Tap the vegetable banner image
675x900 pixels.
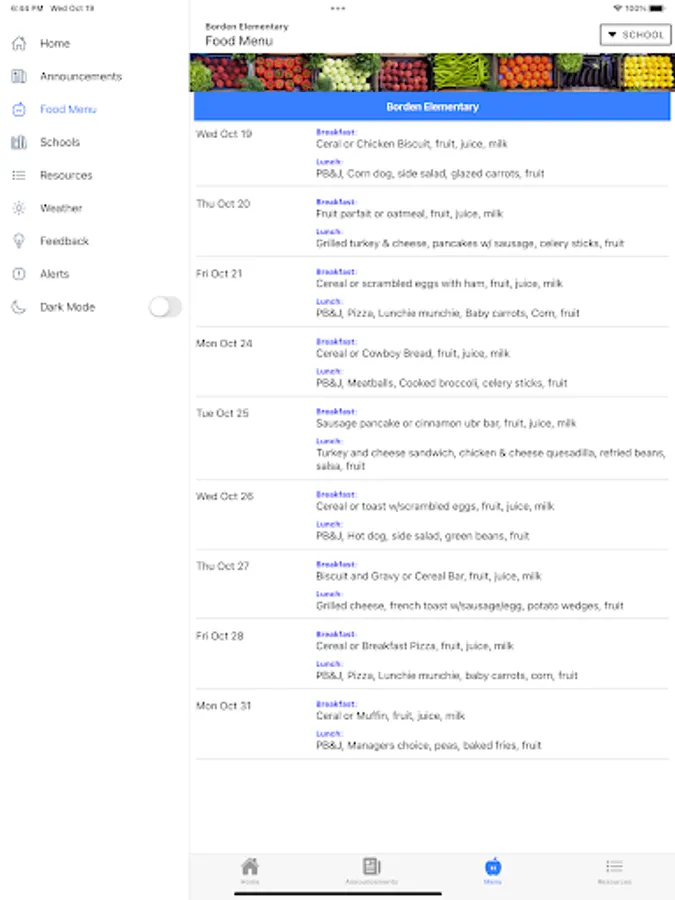pyautogui.click(x=432, y=72)
